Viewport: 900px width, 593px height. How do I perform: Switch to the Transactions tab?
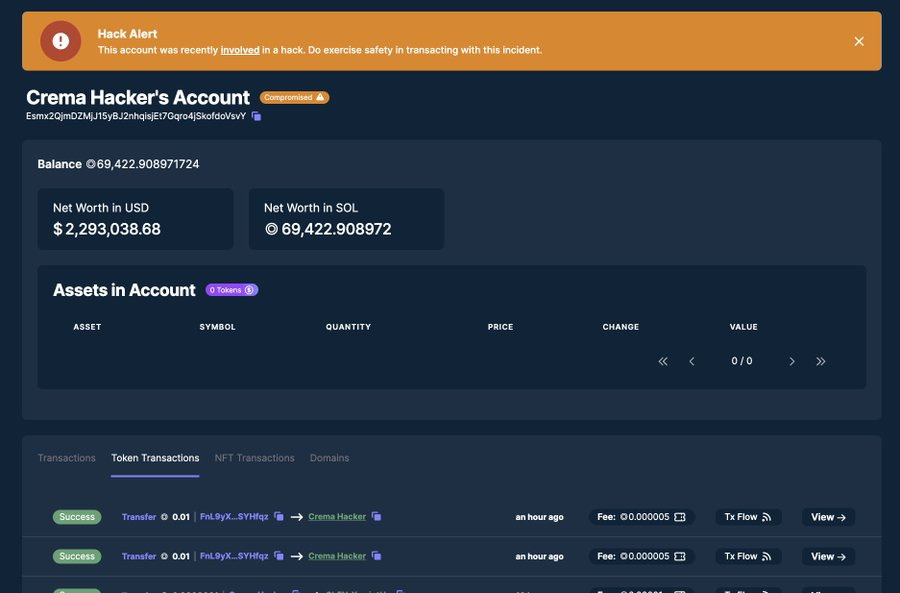(67, 458)
